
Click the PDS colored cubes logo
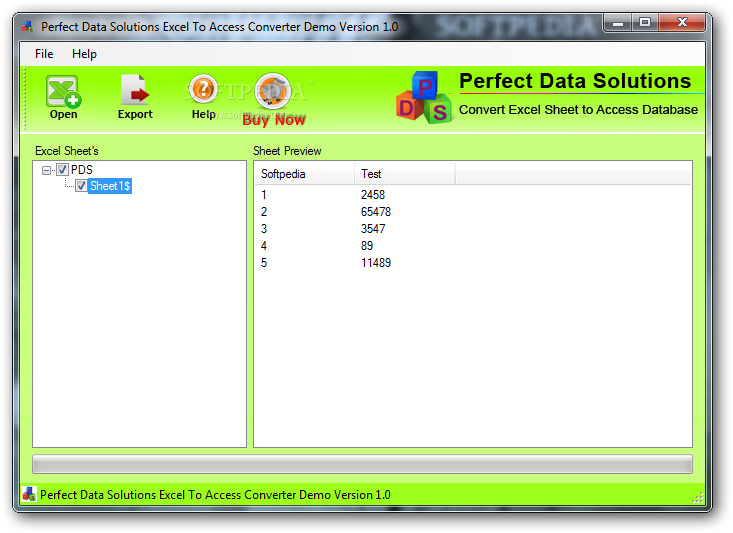(x=424, y=97)
